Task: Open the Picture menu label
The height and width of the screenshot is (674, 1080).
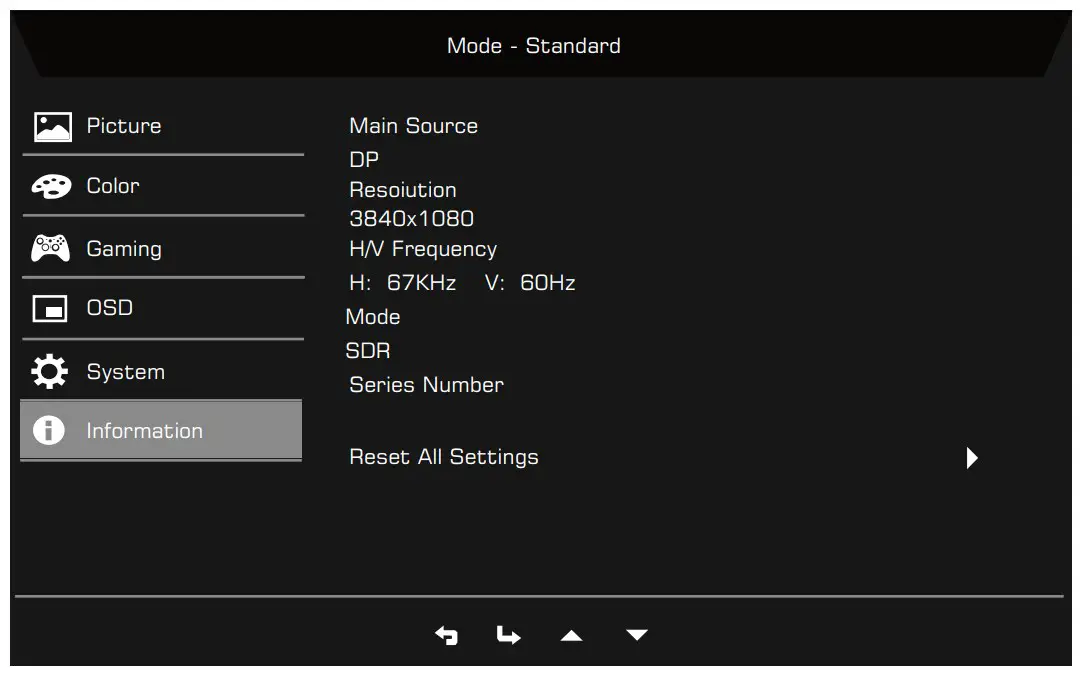Action: [x=124, y=126]
